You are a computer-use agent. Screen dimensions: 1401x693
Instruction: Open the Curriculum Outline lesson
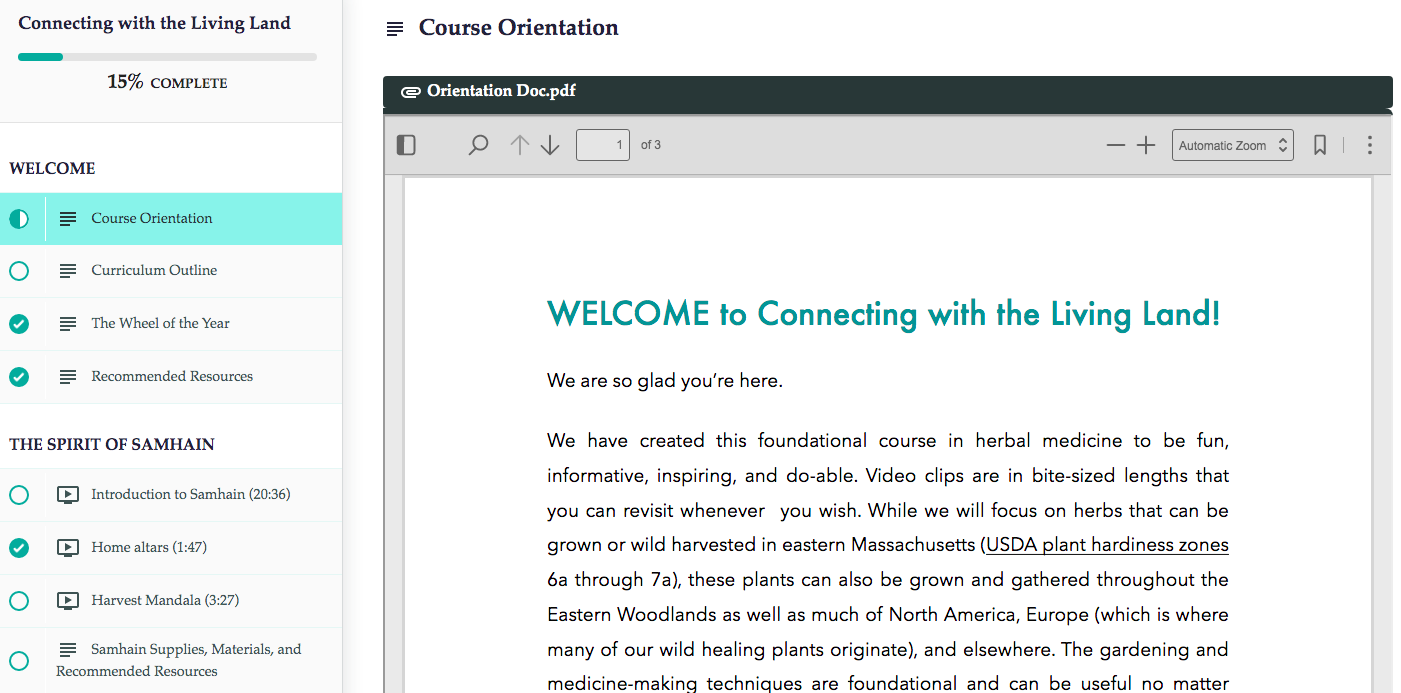[x=171, y=271]
